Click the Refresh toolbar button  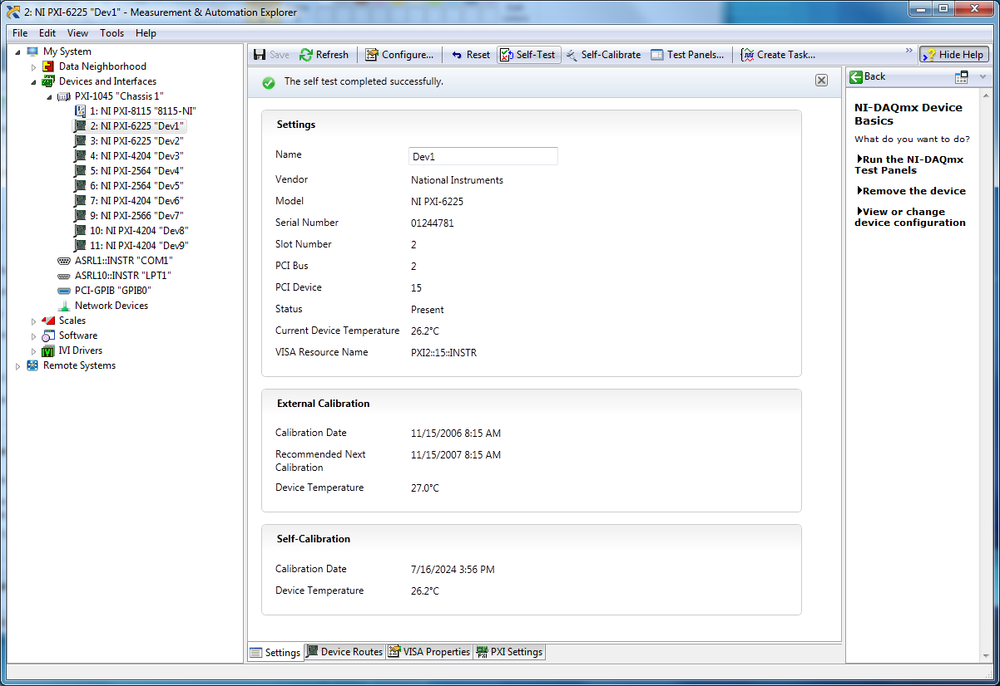pyautogui.click(x=324, y=55)
